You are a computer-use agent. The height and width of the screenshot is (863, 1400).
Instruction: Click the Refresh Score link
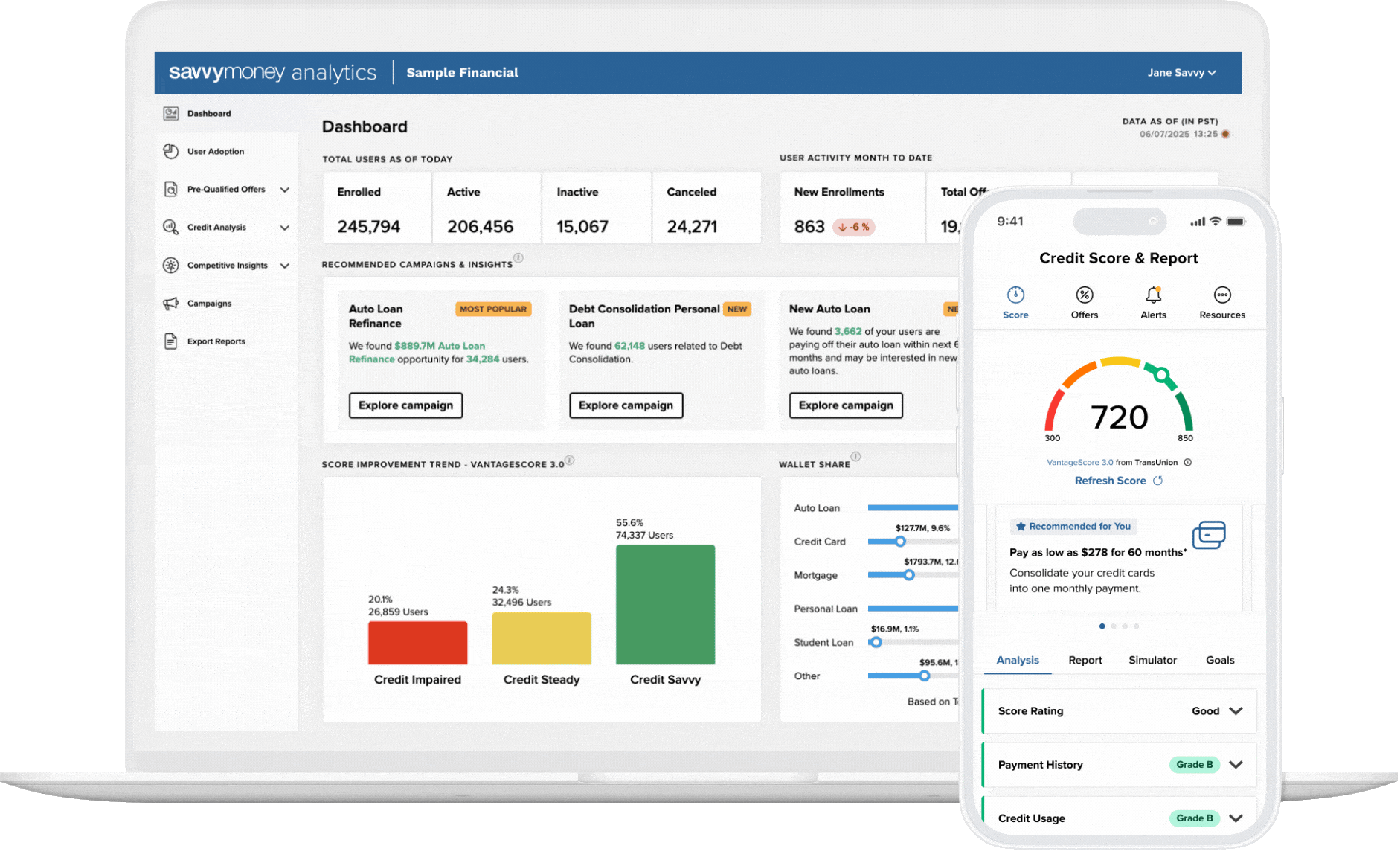1111,481
